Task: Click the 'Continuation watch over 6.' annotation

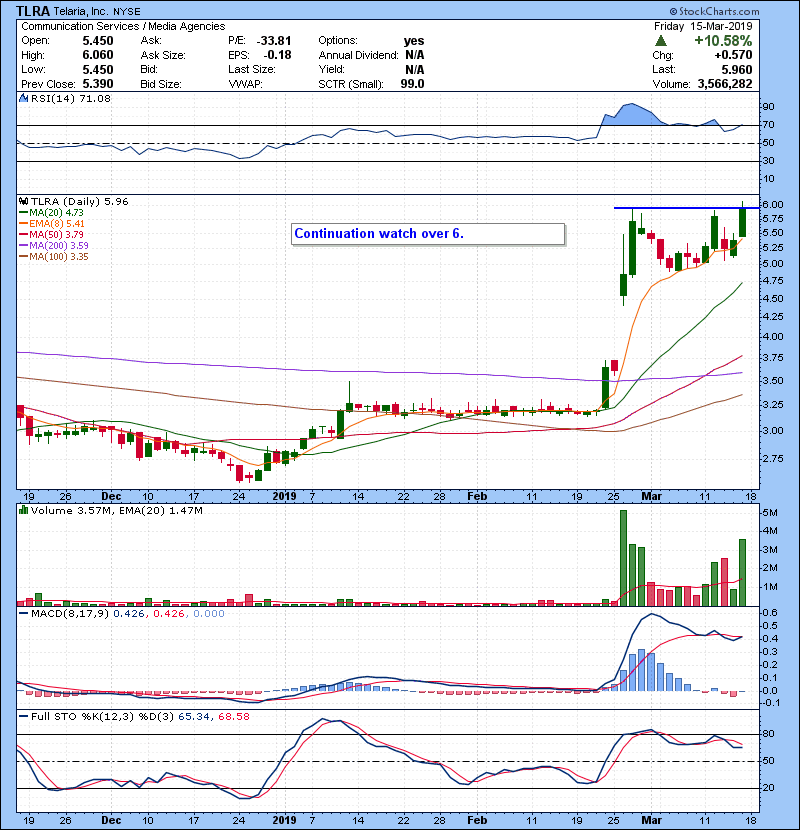Action: (428, 234)
